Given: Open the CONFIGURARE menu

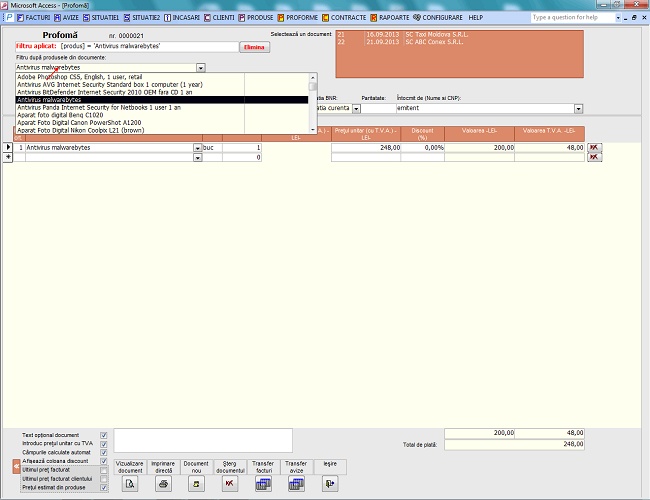Looking at the screenshot, I should (x=438, y=17).
